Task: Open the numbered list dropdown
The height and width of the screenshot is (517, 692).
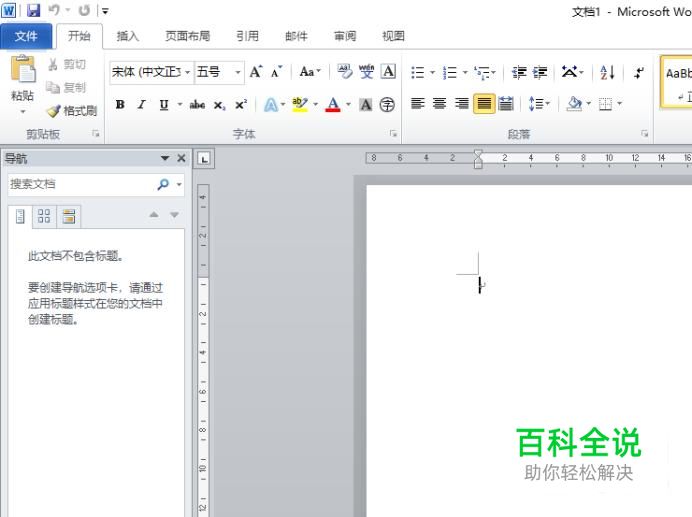Action: coord(465,72)
